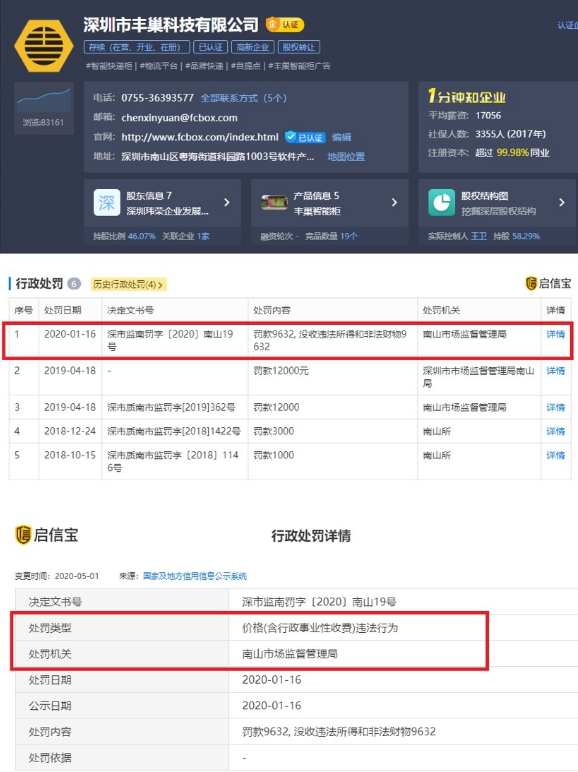This screenshot has height=772, width=578.
Task: Click the orange 认证 certification badge
Action: [285, 24]
